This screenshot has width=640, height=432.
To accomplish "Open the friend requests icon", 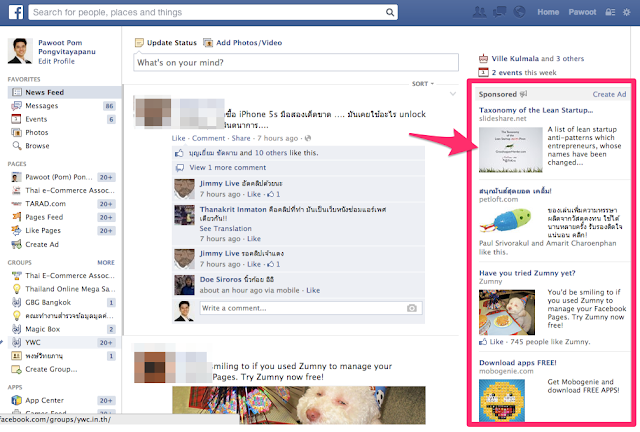I will coord(479,12).
